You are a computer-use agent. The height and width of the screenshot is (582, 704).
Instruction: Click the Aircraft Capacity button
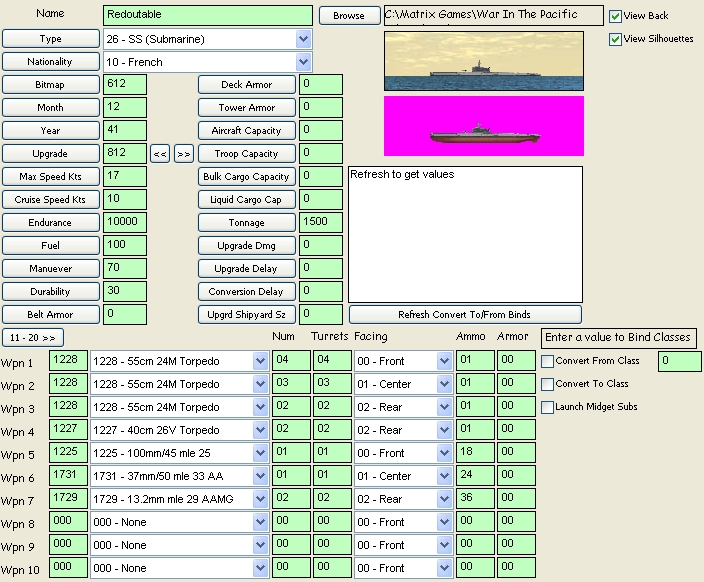click(247, 130)
